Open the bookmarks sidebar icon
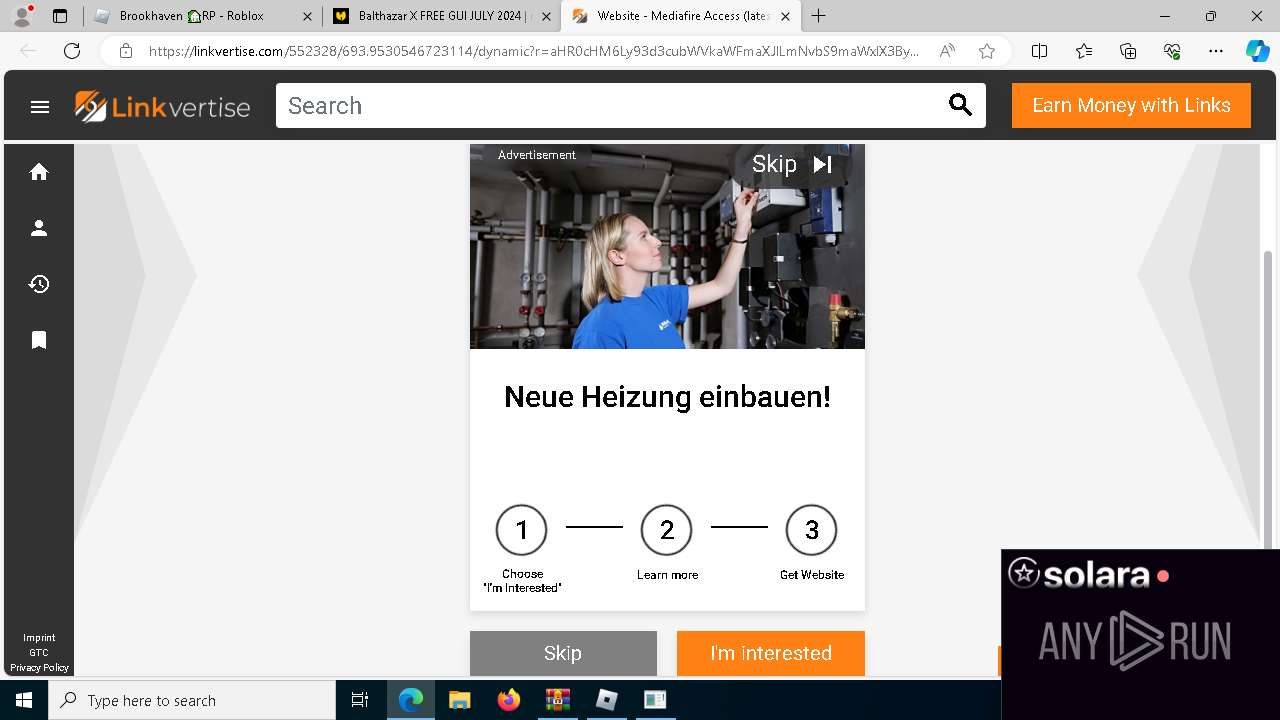The width and height of the screenshot is (1280, 720). pos(39,340)
